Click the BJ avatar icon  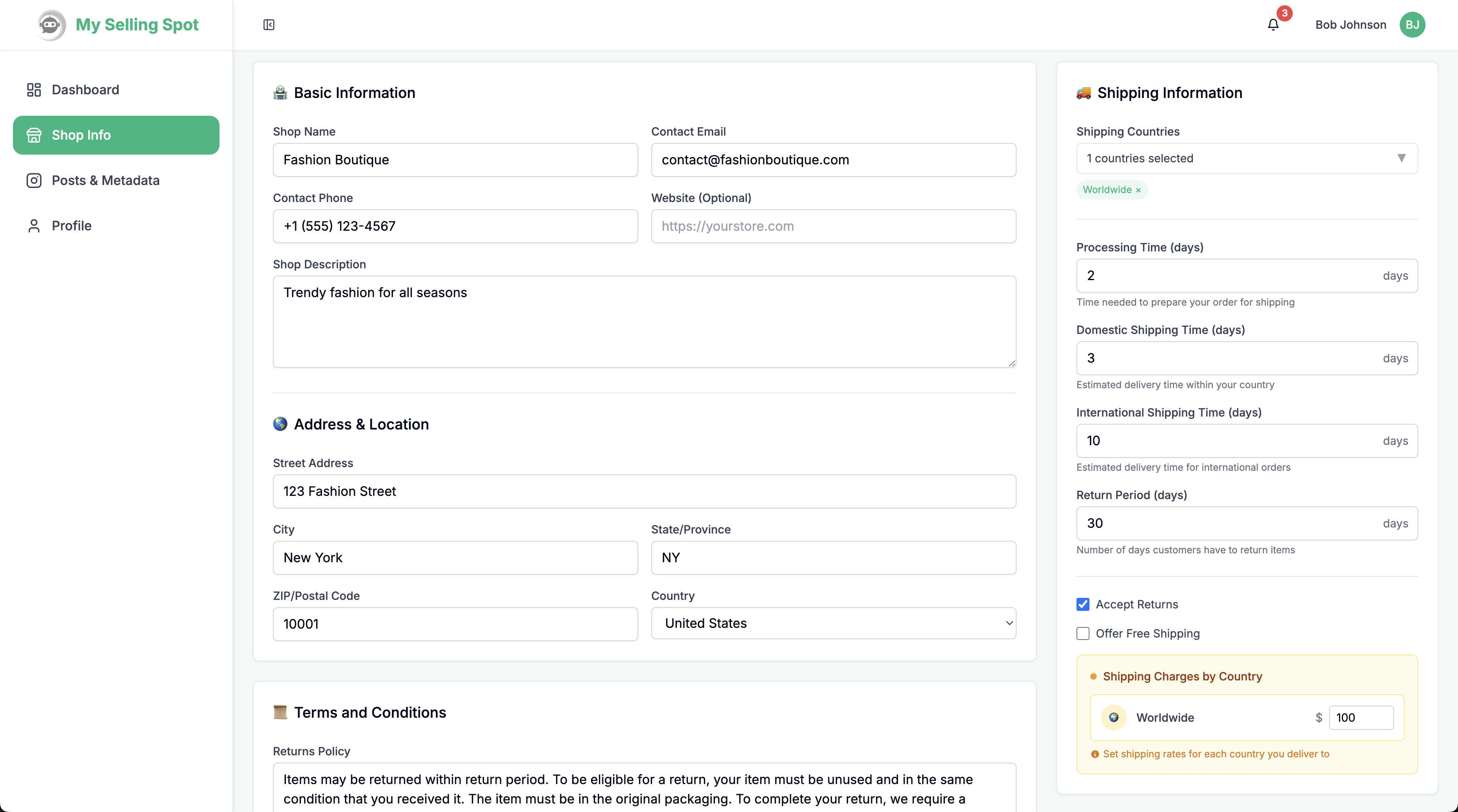[x=1413, y=24]
